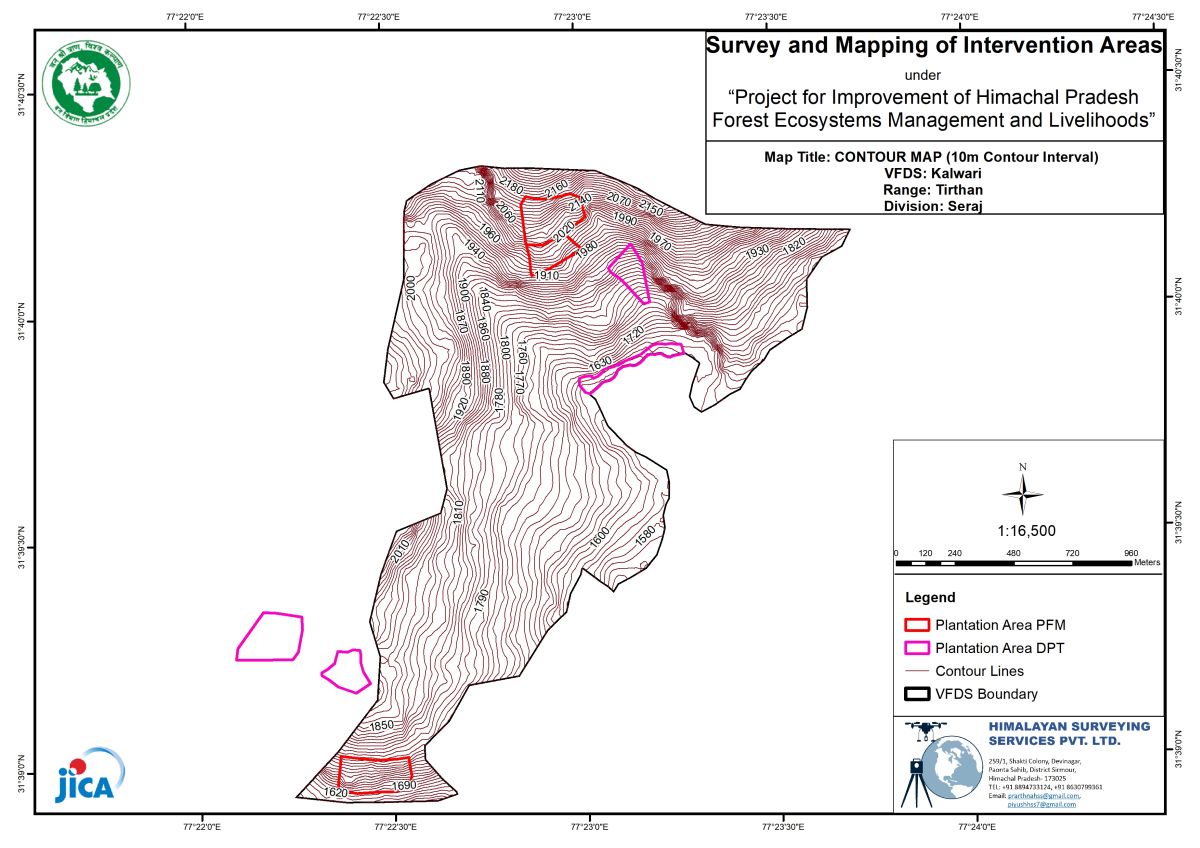Click the '960' scale bar label
The height and width of the screenshot is (848, 1200).
1131,553
